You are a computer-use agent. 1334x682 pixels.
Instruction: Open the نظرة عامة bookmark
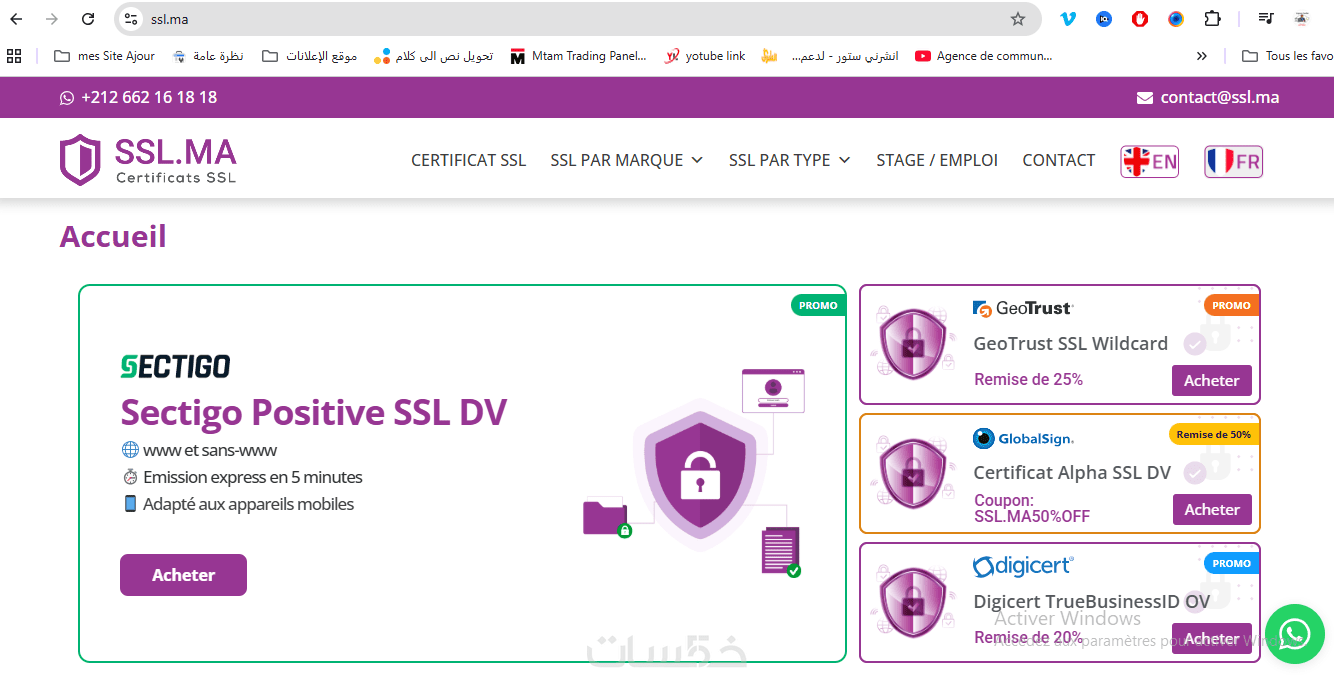[x=208, y=56]
